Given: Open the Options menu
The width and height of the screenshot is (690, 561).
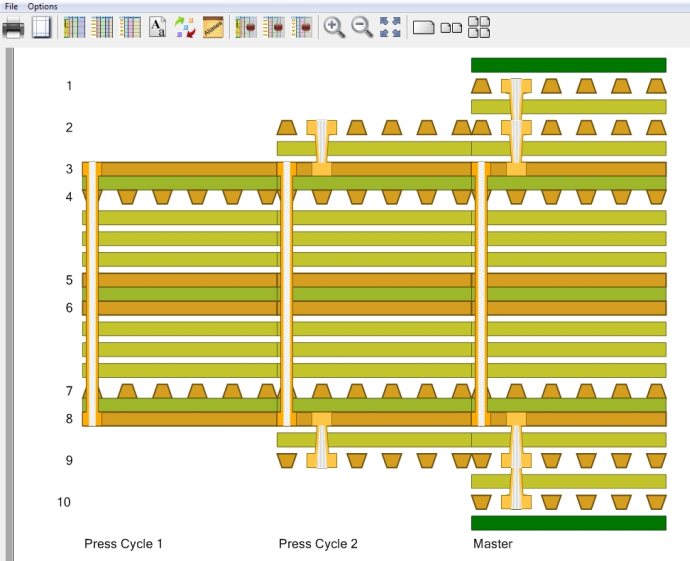Looking at the screenshot, I should coord(42,6).
